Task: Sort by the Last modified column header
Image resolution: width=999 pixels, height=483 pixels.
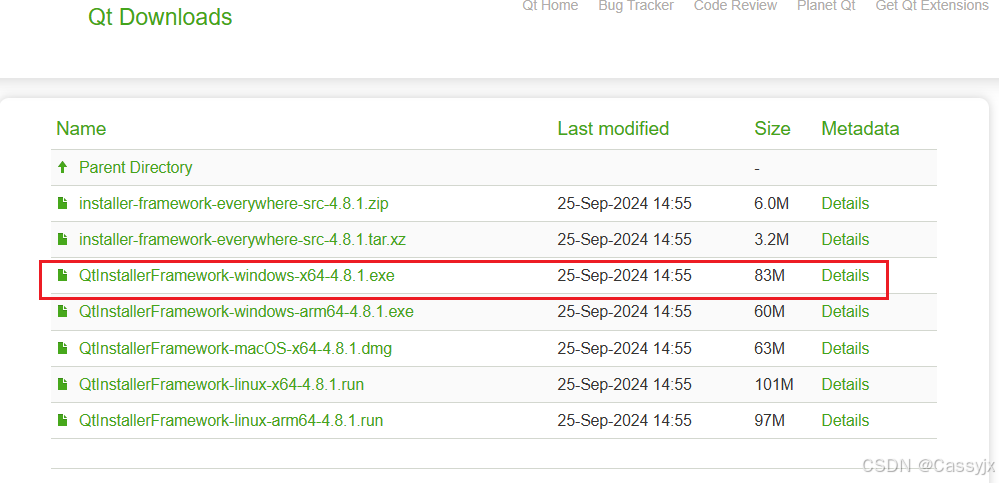Action: pyautogui.click(x=613, y=129)
